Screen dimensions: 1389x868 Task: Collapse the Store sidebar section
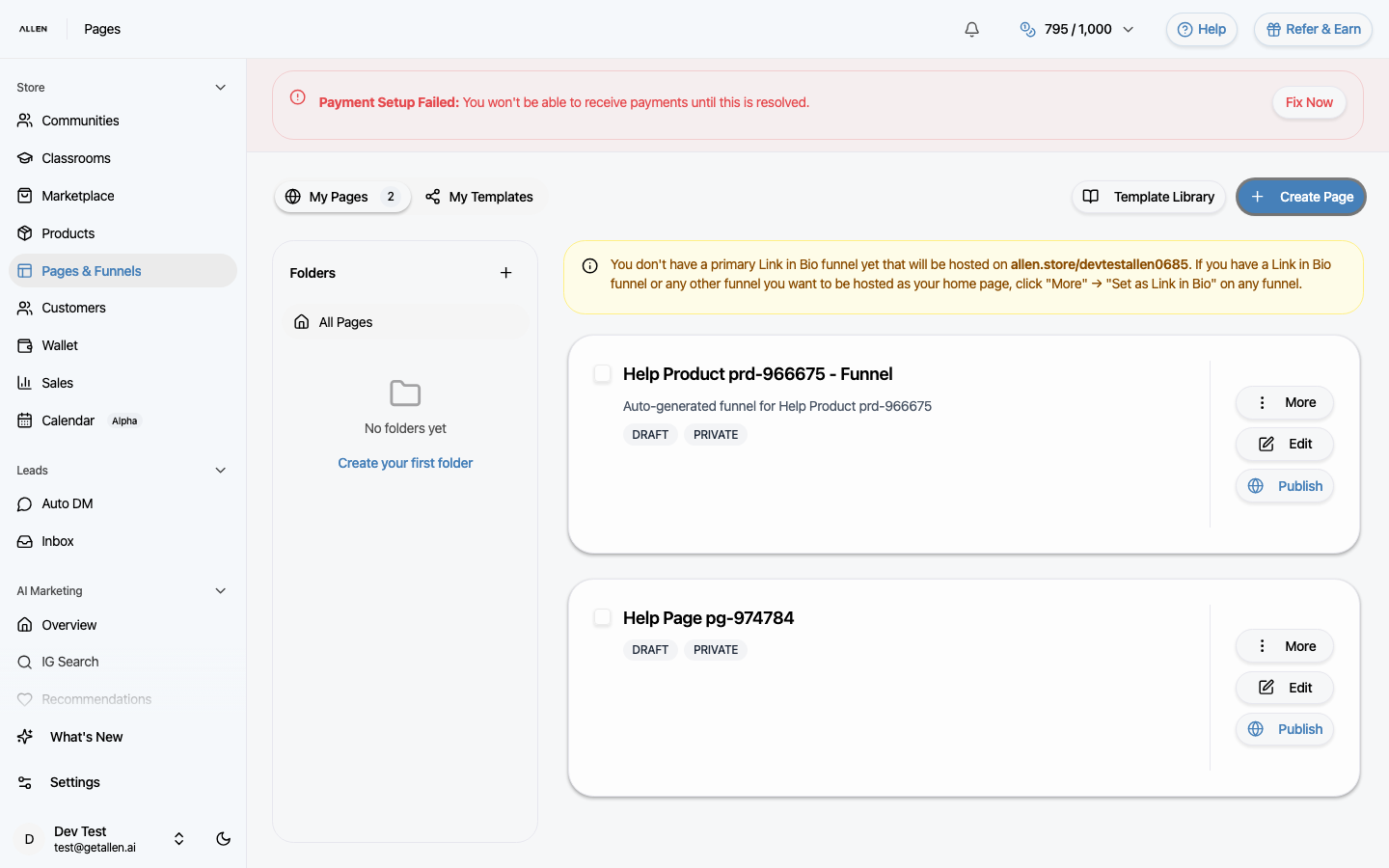pyautogui.click(x=220, y=87)
